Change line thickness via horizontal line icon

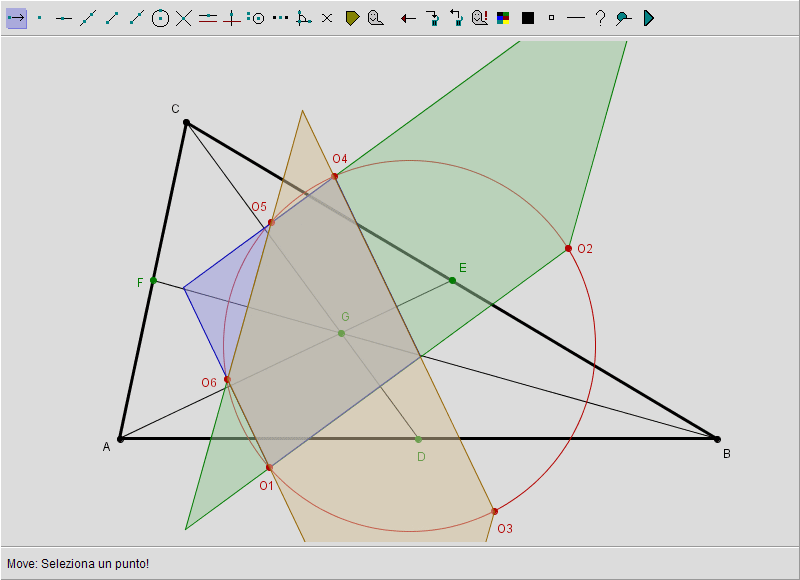tap(575, 18)
